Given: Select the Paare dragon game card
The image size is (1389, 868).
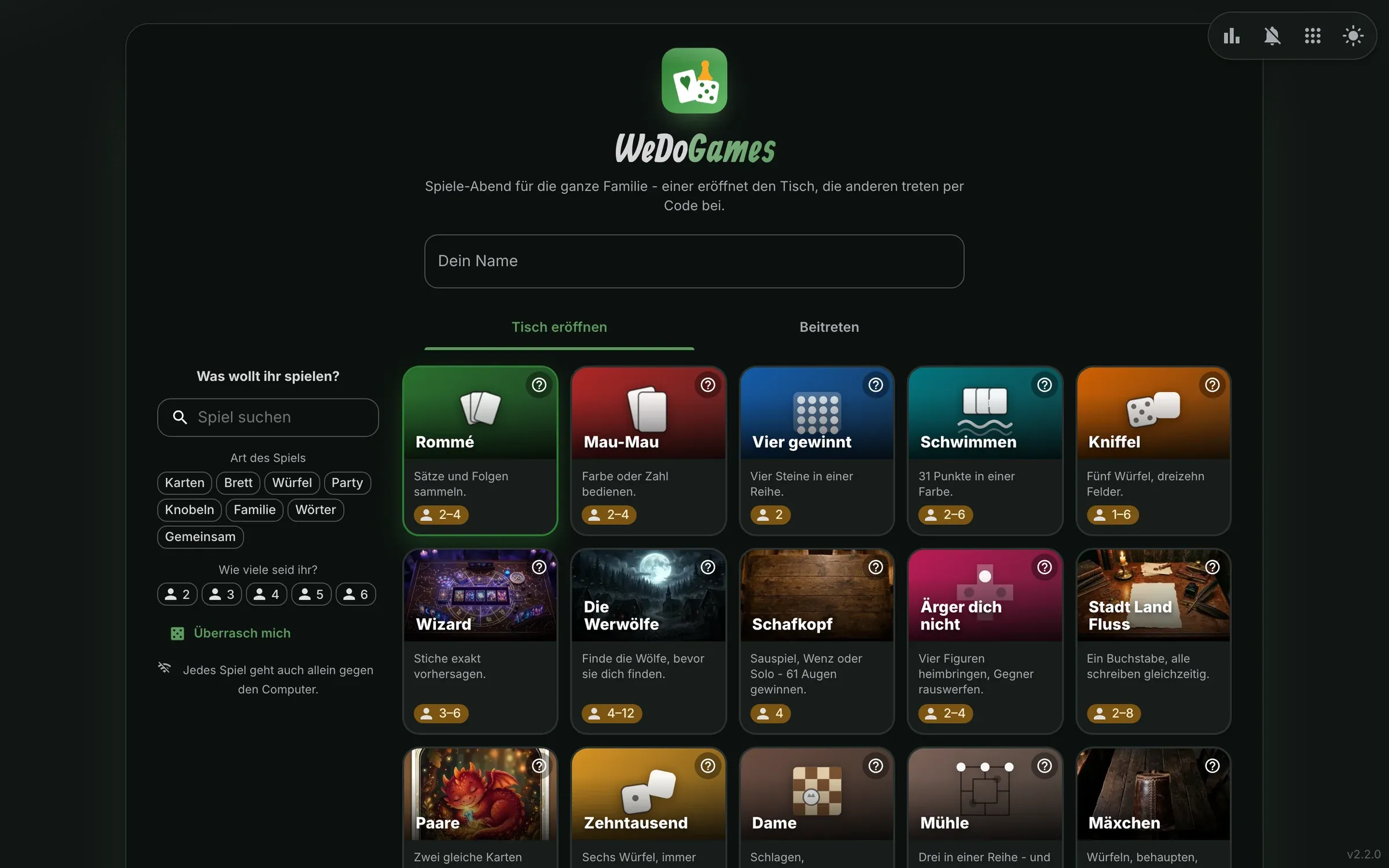Looking at the screenshot, I should (480, 808).
